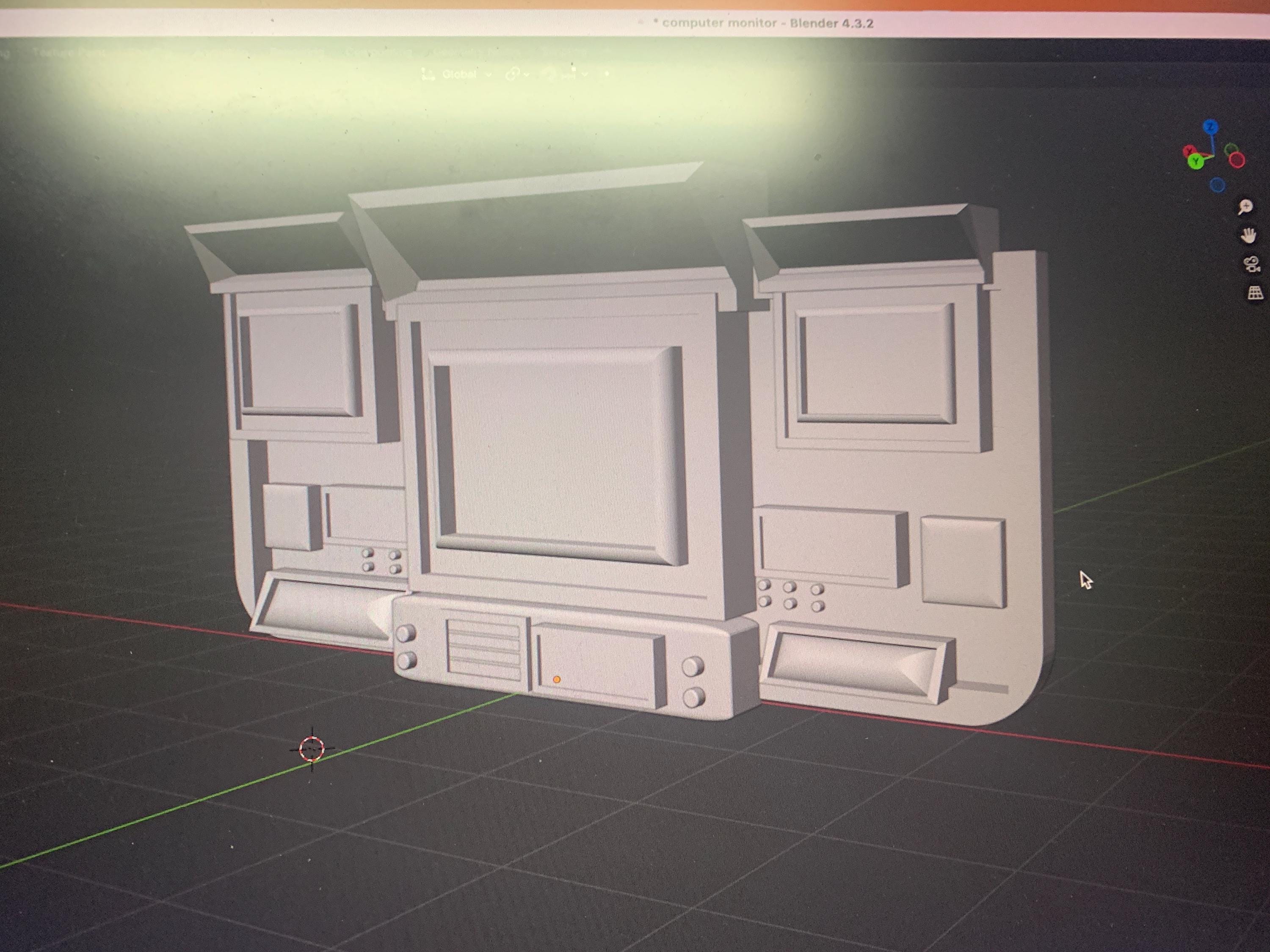This screenshot has height=952, width=1270.
Task: Click the hollow blue negative Z axis circle
Action: [x=1217, y=185]
